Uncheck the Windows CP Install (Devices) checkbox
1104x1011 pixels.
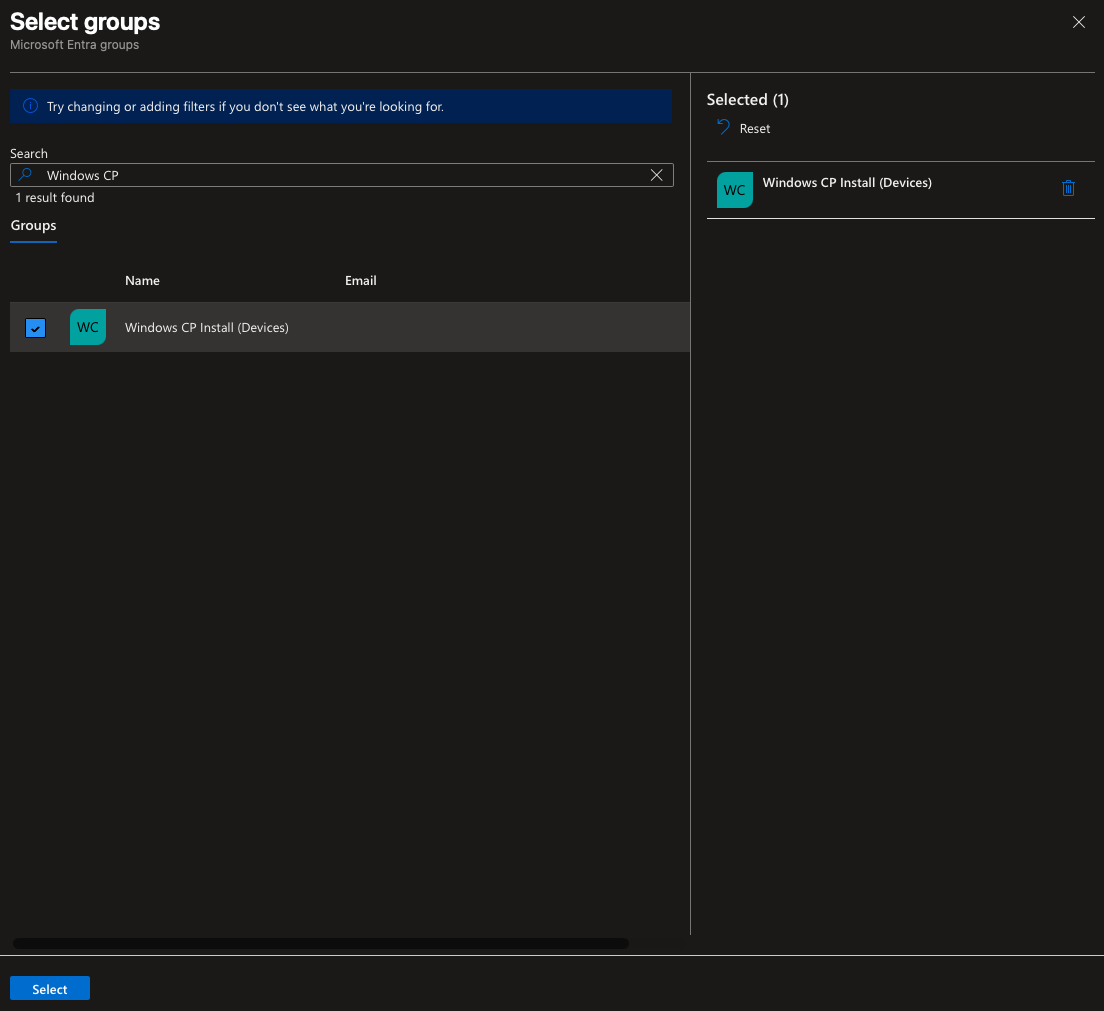(x=35, y=328)
